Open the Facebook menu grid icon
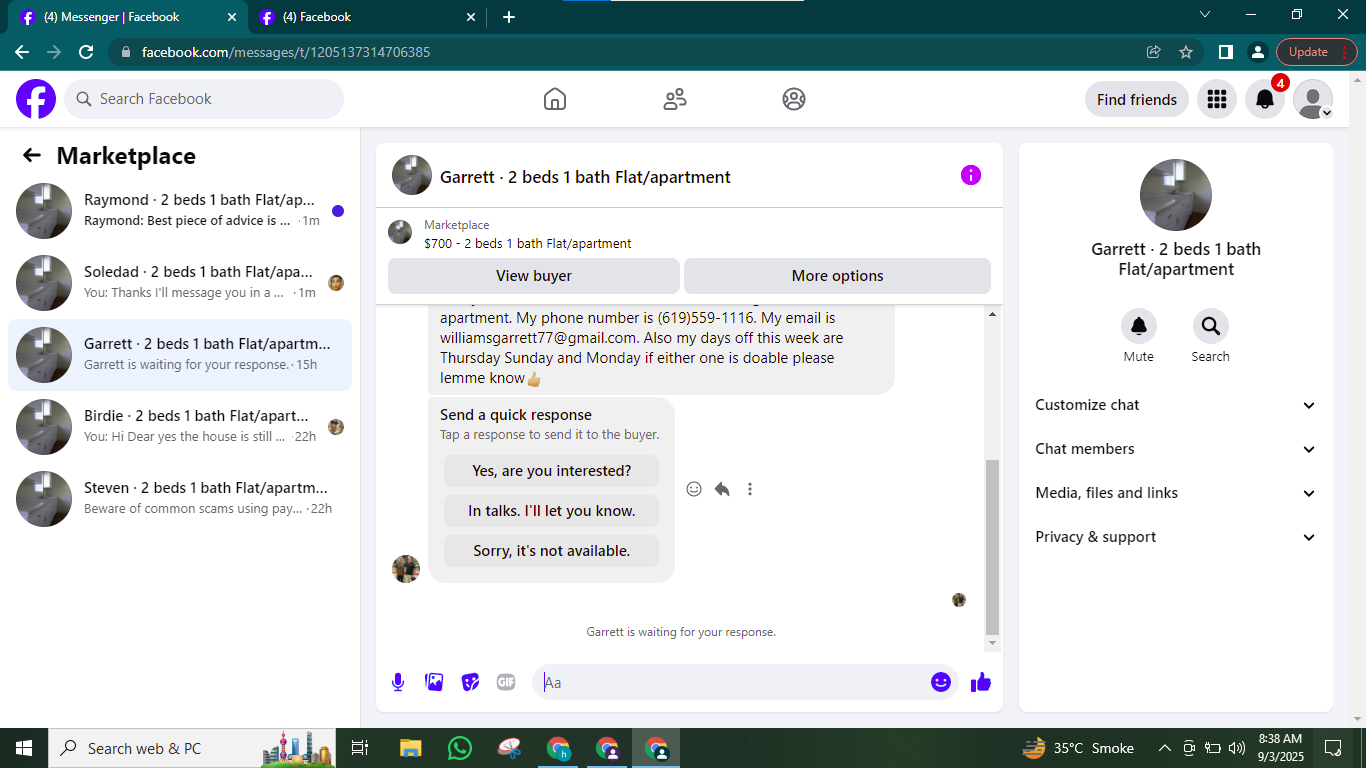This screenshot has height=768, width=1366. tap(1217, 99)
